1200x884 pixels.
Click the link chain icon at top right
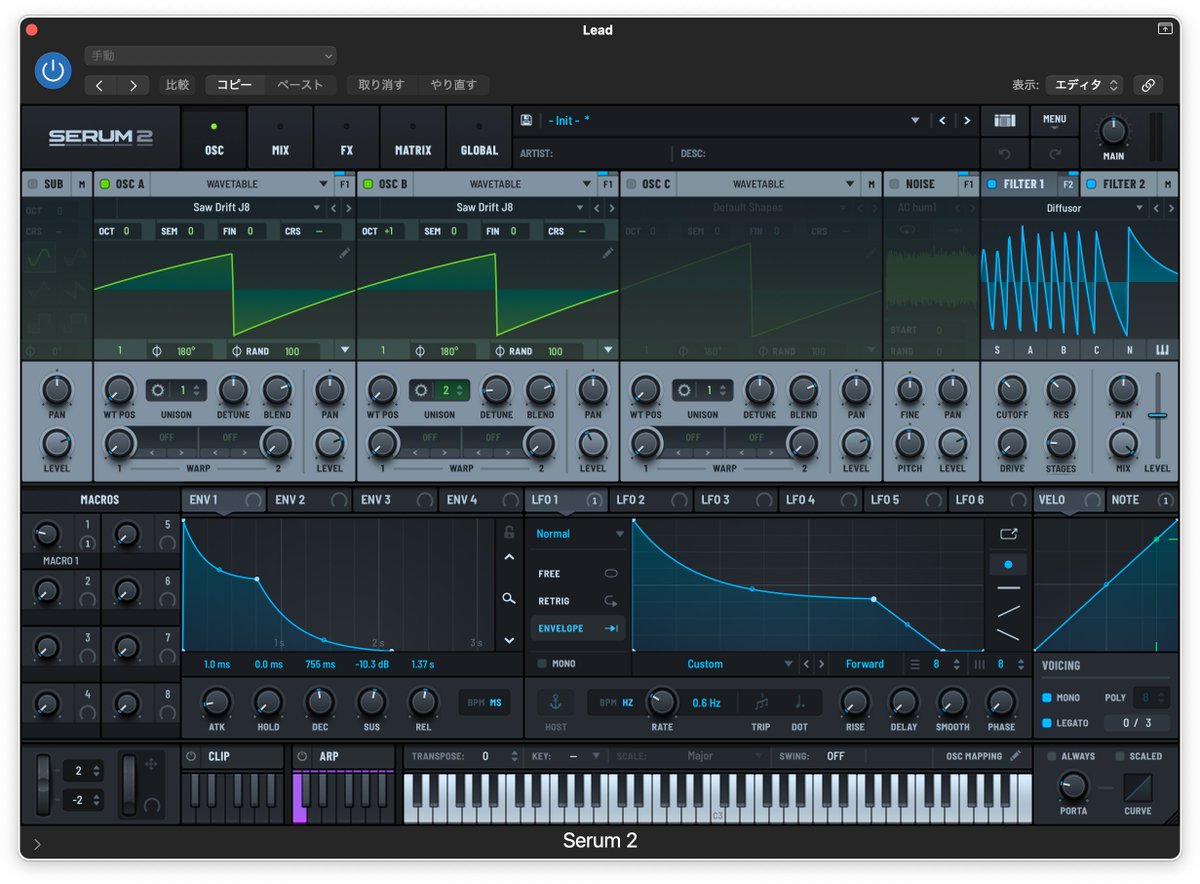(x=1148, y=85)
